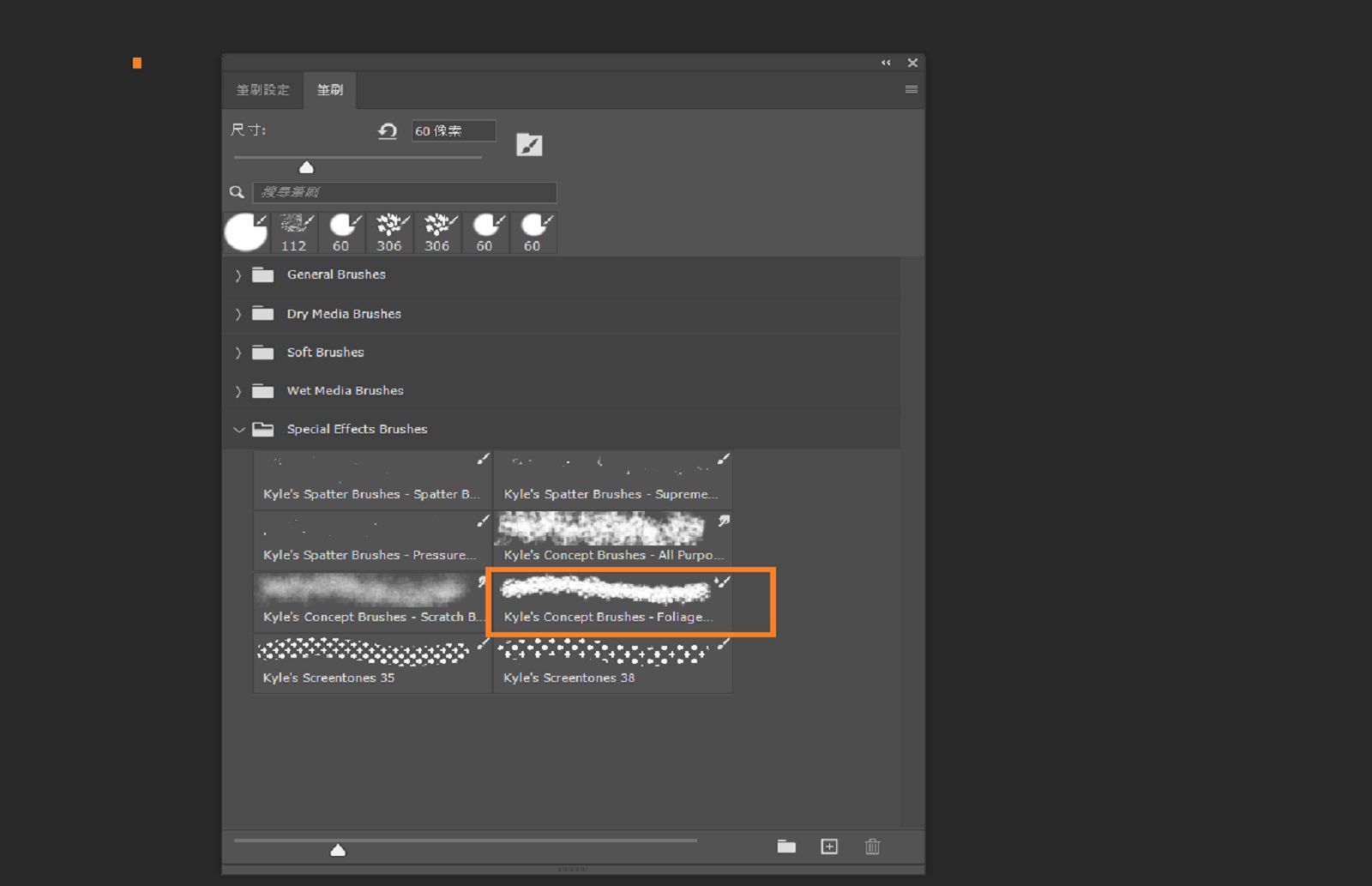Pick Kyle's Concept Brushes - Foliage preset
The width and height of the screenshot is (1372, 886).
tap(613, 602)
